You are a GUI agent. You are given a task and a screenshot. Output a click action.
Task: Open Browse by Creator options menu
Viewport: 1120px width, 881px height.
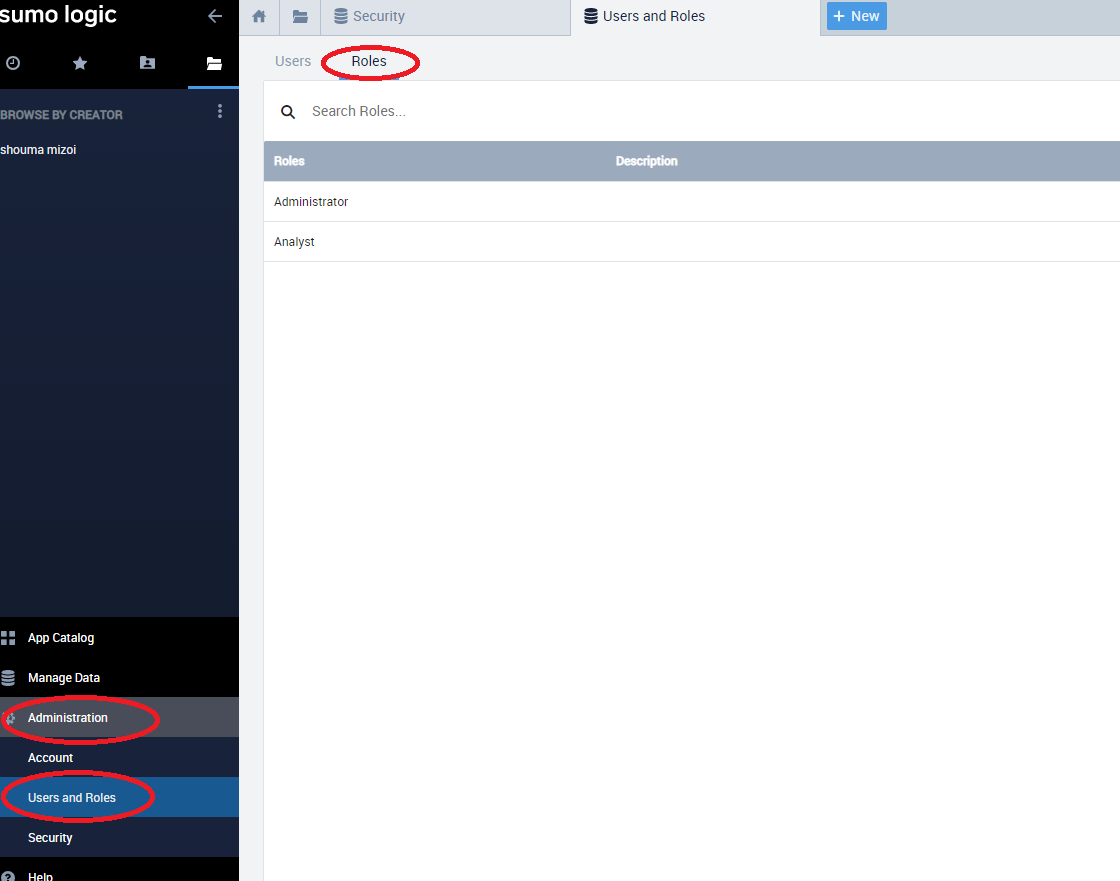[x=220, y=111]
